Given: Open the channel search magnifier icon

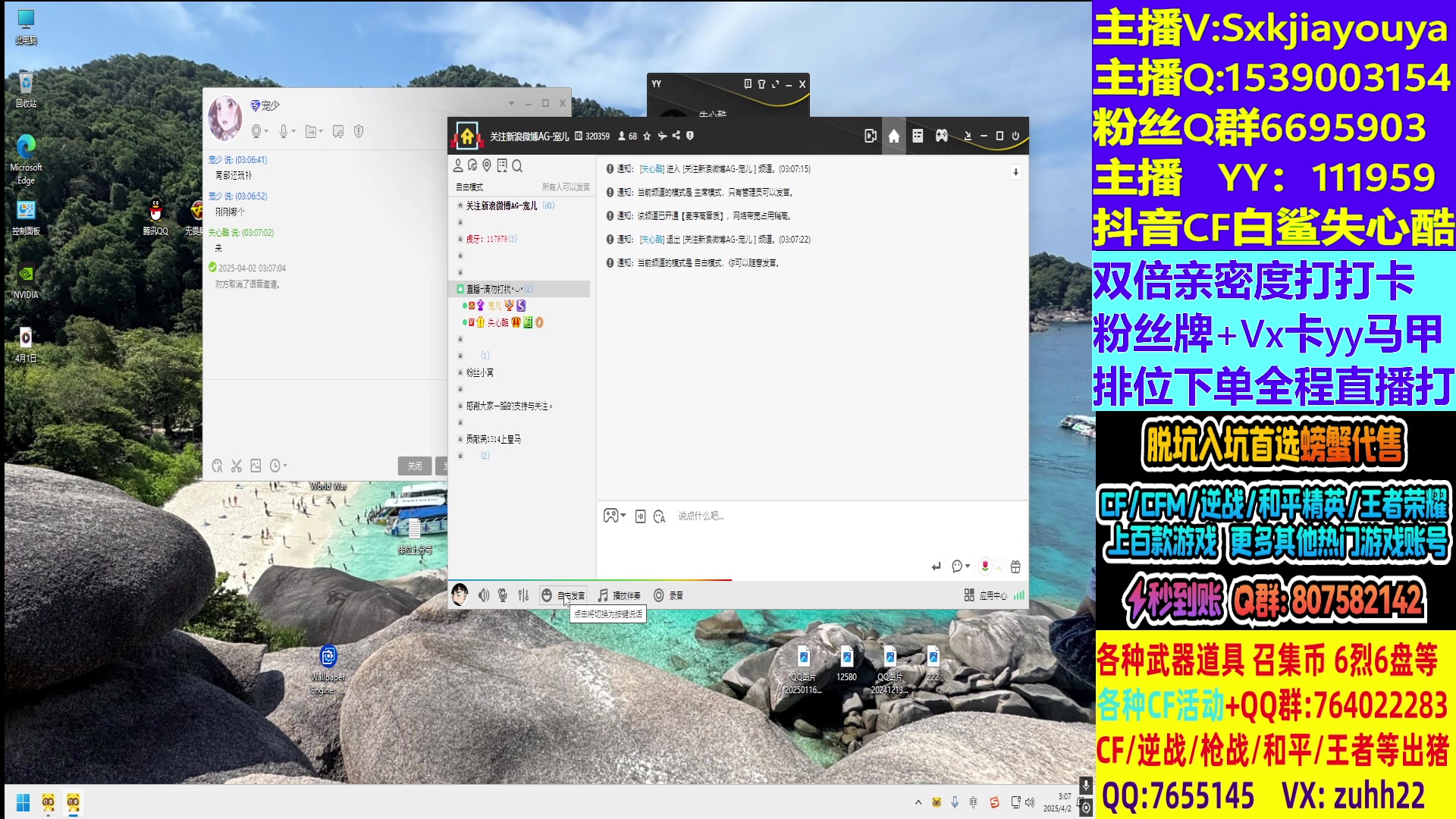Looking at the screenshot, I should click(x=517, y=165).
